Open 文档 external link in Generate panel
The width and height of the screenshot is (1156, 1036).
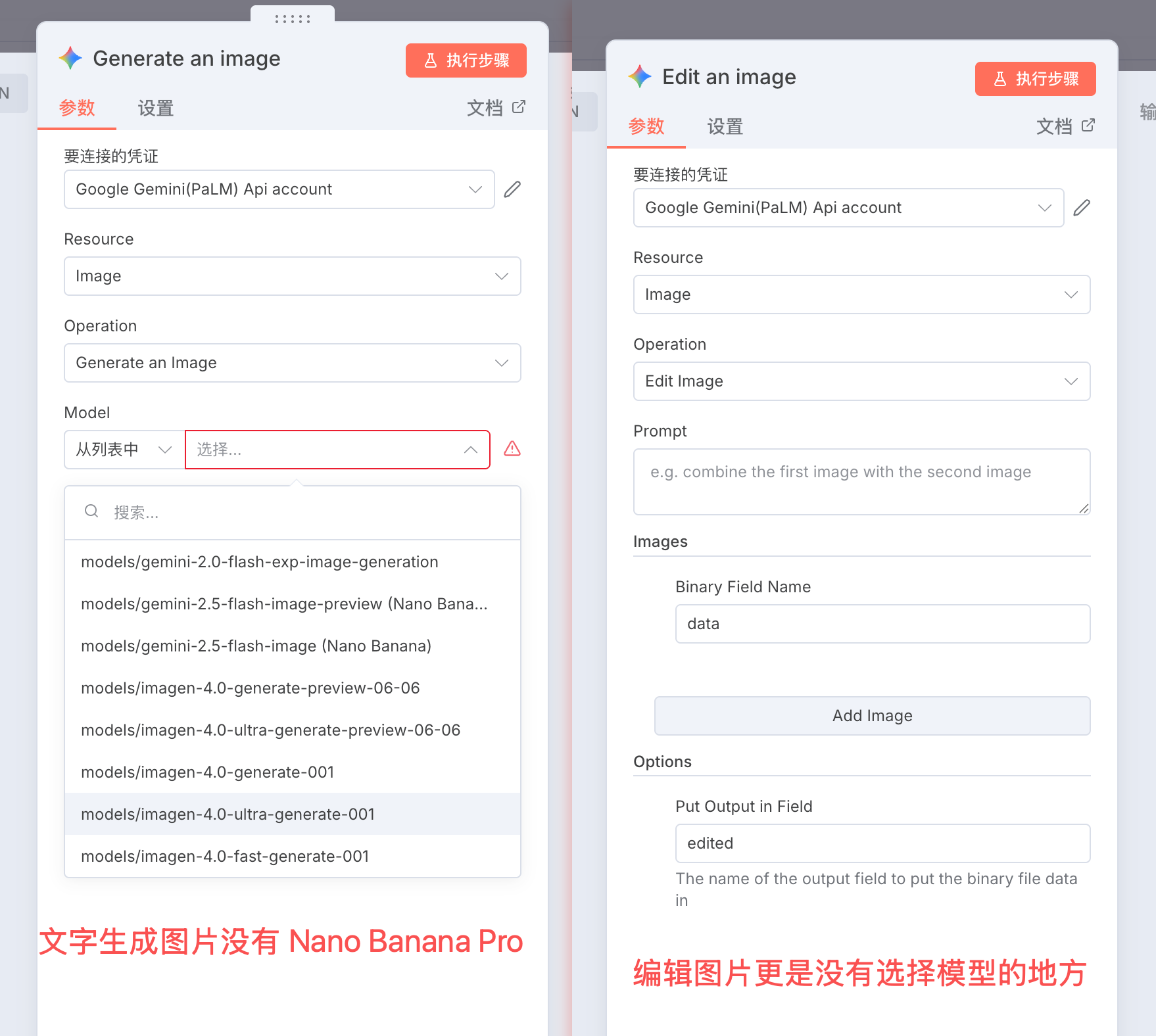[496, 108]
